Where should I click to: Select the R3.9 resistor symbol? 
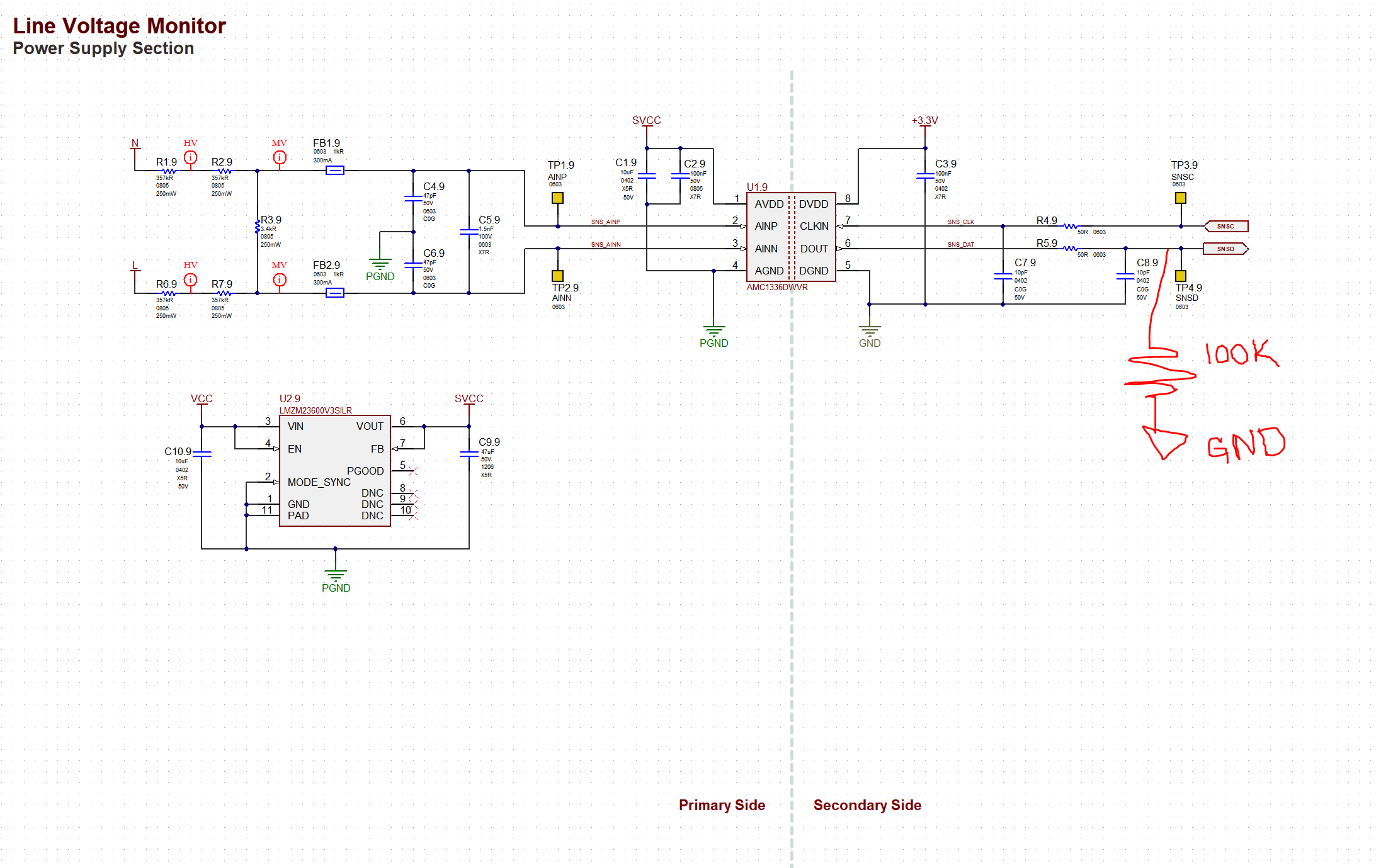(258, 227)
